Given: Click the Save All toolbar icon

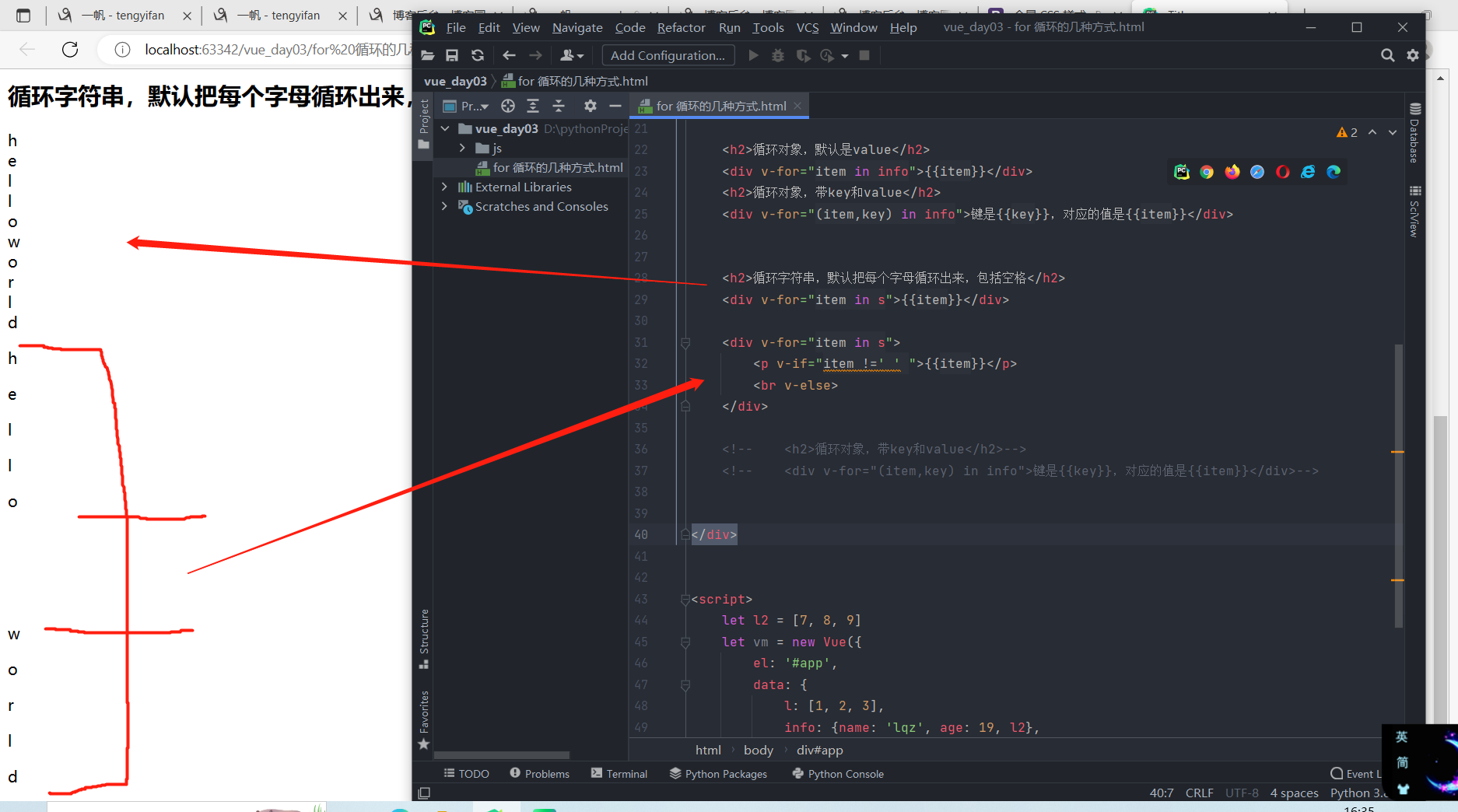Looking at the screenshot, I should click(x=452, y=55).
